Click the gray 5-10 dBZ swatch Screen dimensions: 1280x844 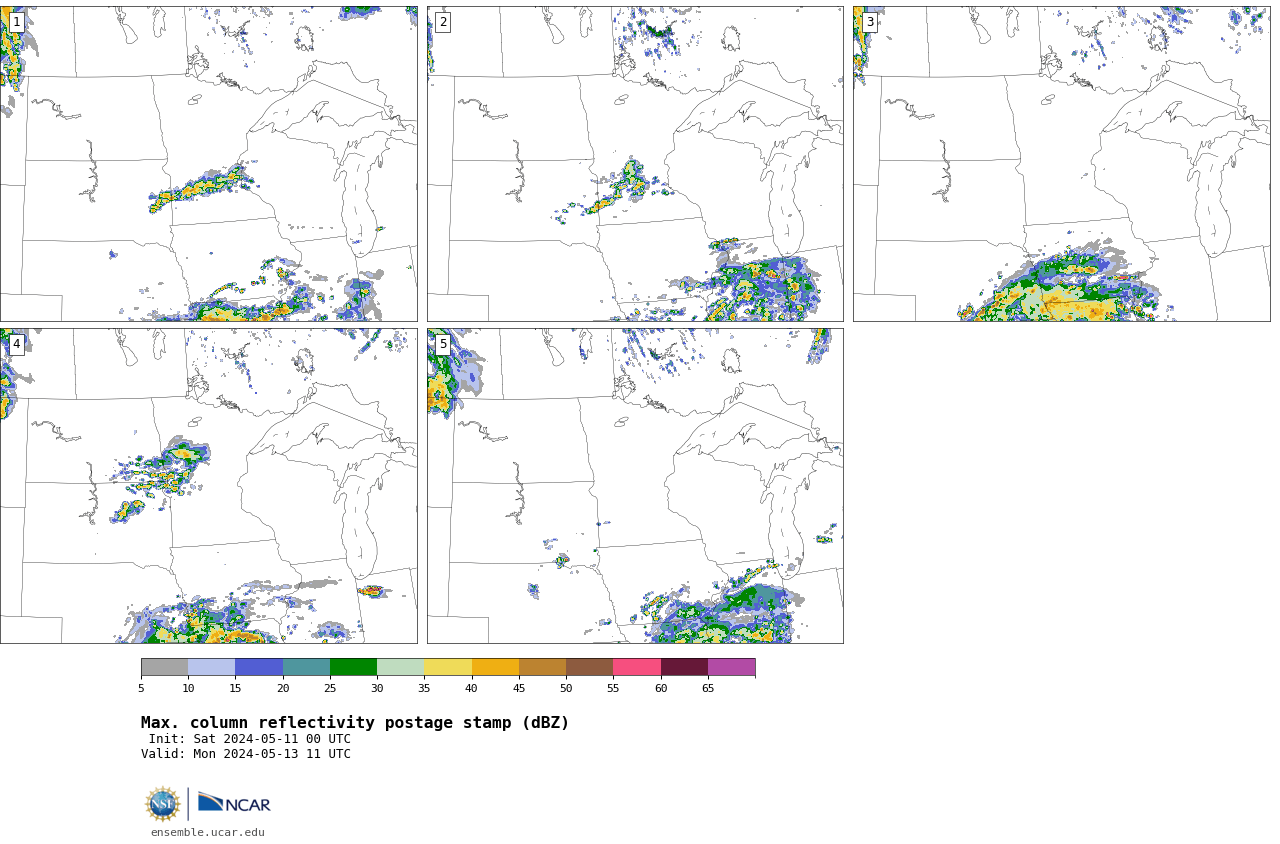pos(164,667)
